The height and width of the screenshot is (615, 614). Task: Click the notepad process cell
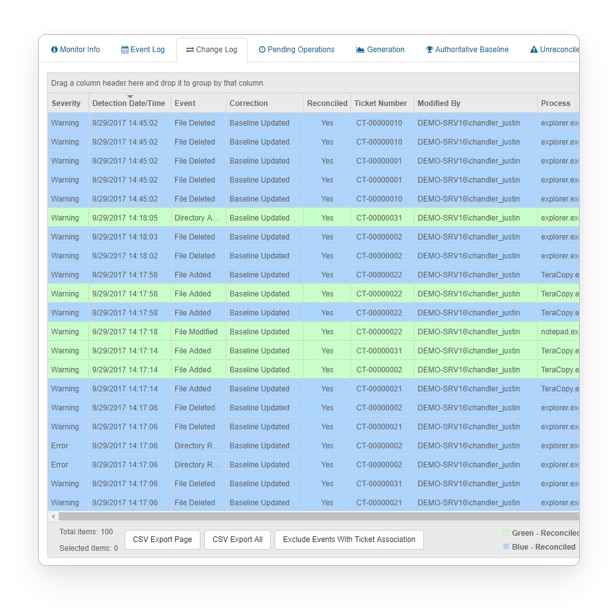tap(559, 332)
